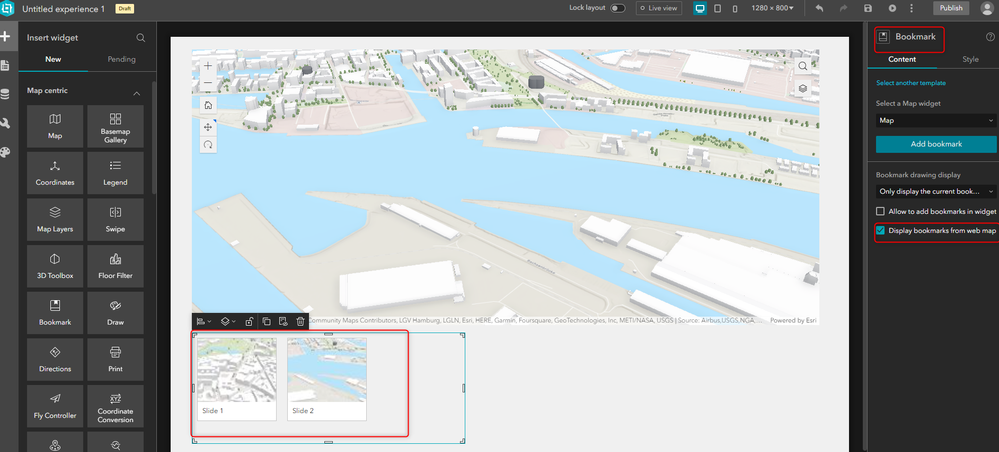Open Bookmark drawing display dropdown
999x452 pixels.
click(x=936, y=191)
